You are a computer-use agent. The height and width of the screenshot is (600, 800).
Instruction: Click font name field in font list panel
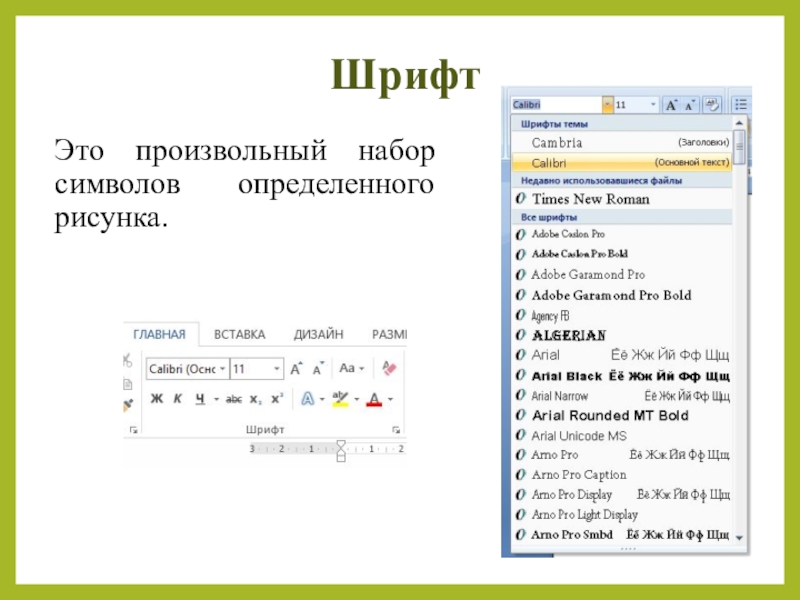(x=557, y=105)
